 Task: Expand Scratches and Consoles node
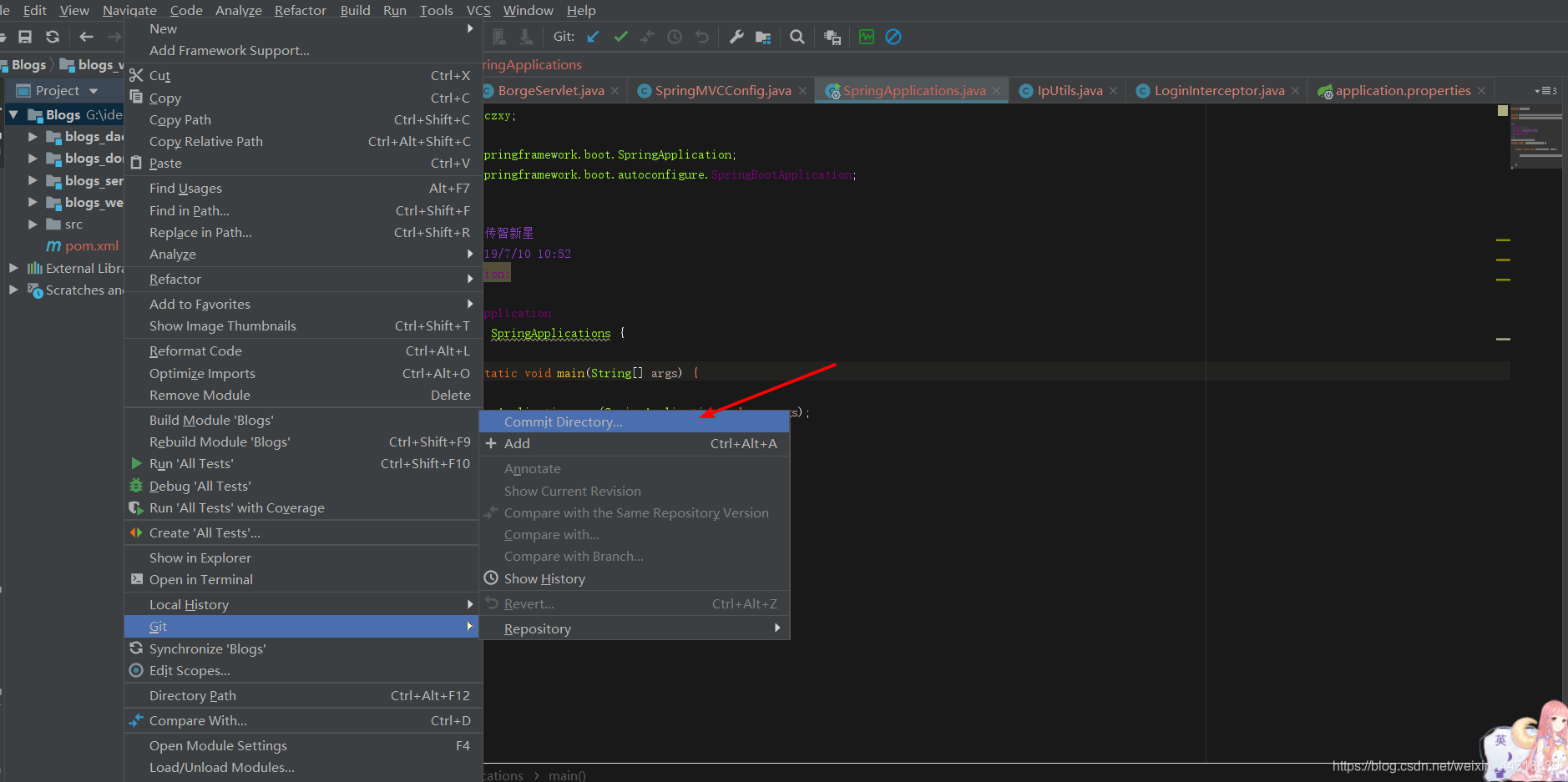click(13, 290)
